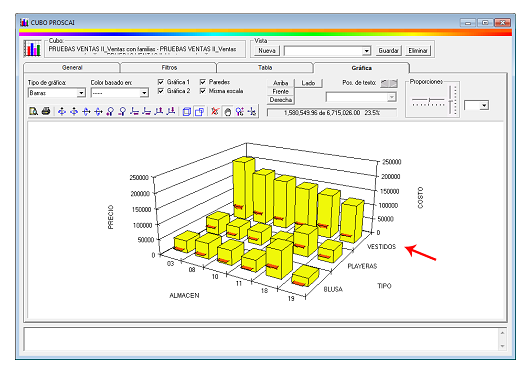Disable the Misma escala checkbox

pos(203,91)
